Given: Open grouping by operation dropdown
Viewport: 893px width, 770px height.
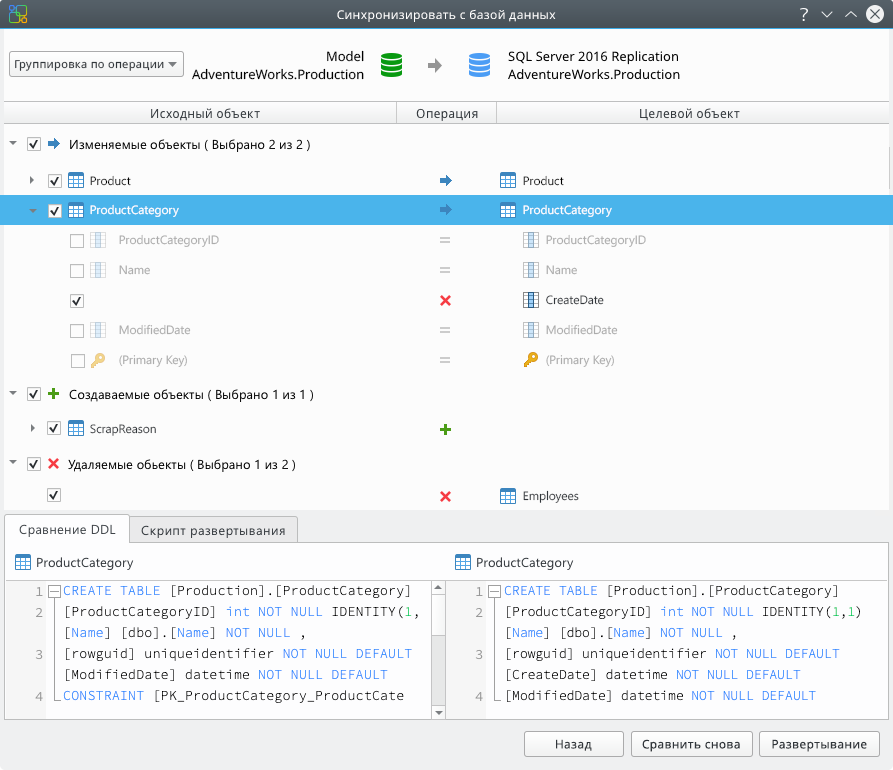Looking at the screenshot, I should [x=96, y=64].
